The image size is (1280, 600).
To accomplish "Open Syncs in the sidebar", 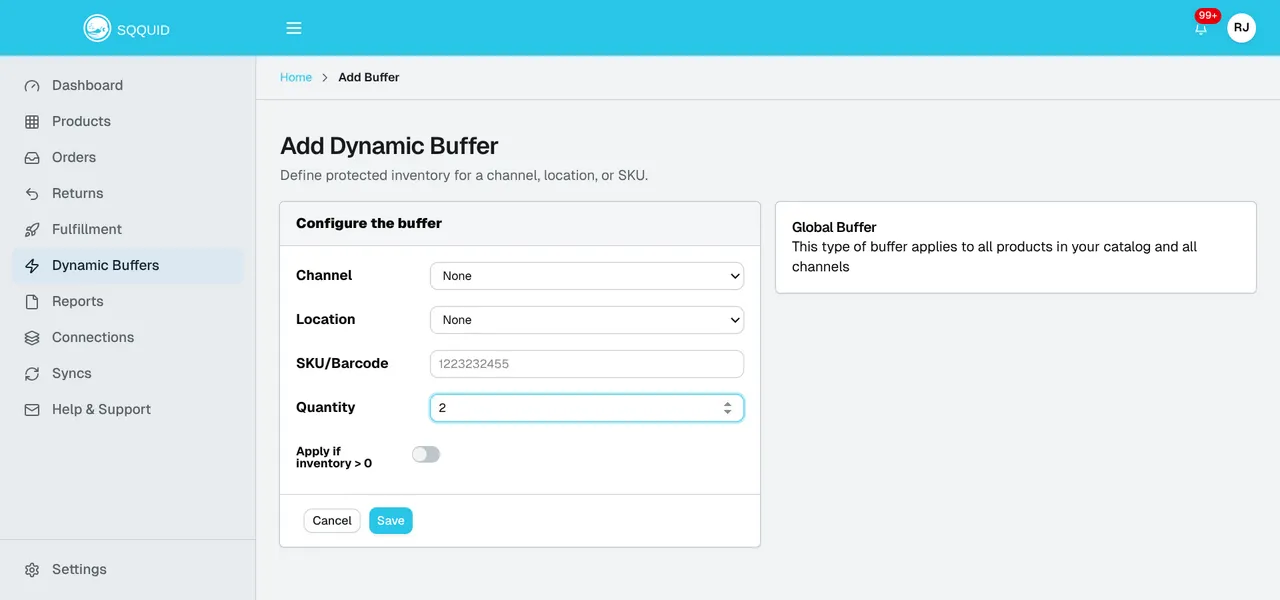I will (x=127, y=374).
